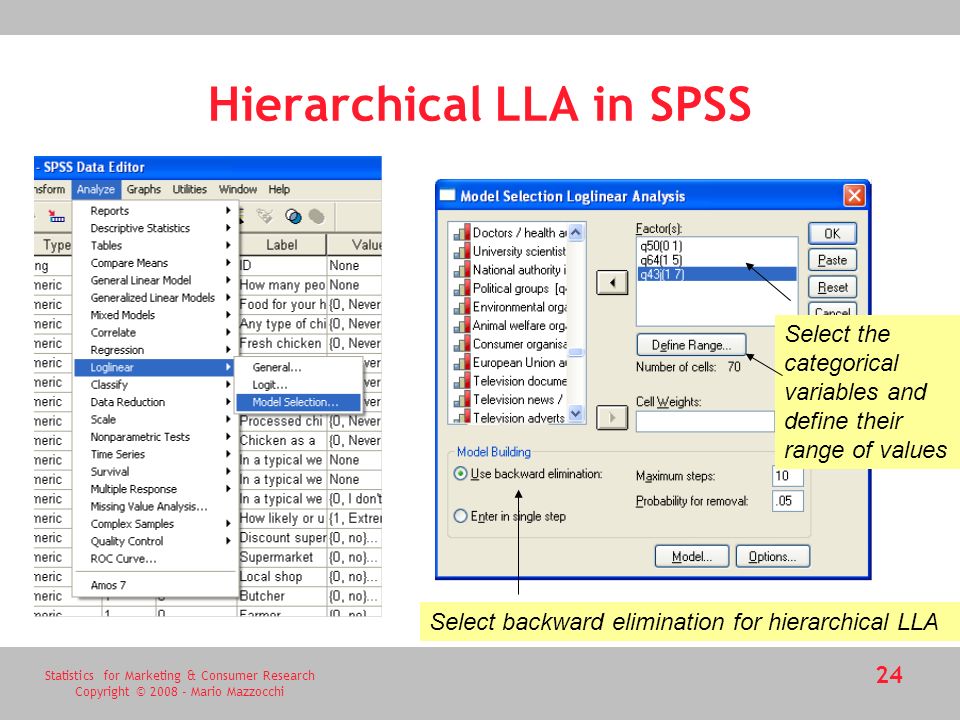Select Political groups variable icon
The height and width of the screenshot is (720, 960).
[x=462, y=288]
